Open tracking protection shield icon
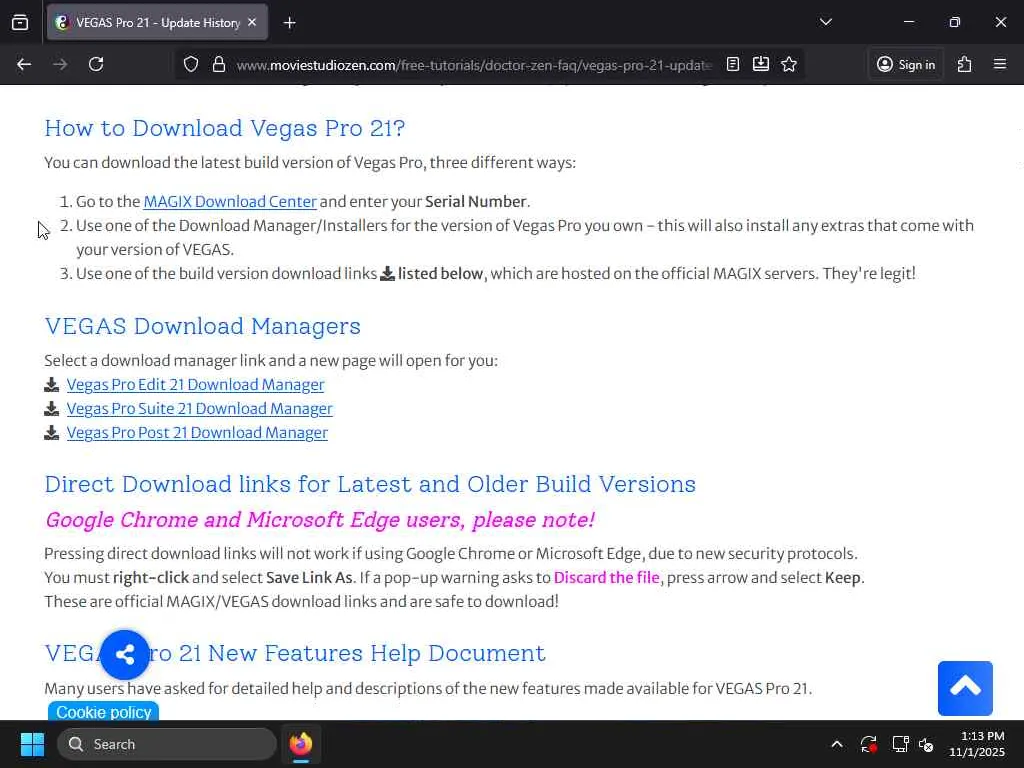1024x768 pixels. click(191, 64)
